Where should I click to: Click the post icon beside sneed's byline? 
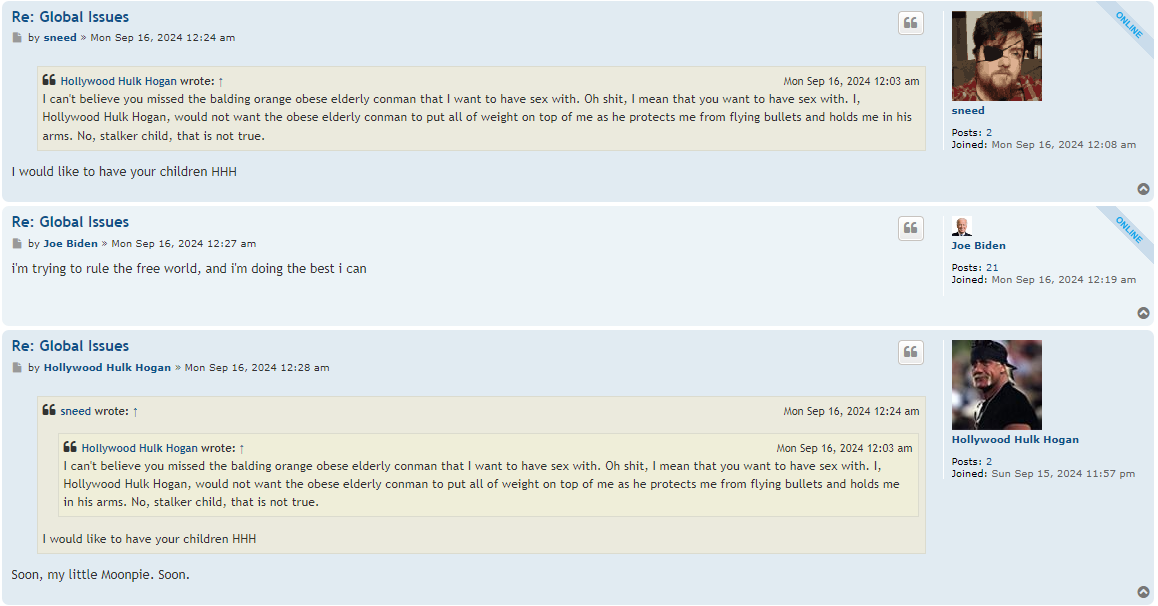click(17, 38)
